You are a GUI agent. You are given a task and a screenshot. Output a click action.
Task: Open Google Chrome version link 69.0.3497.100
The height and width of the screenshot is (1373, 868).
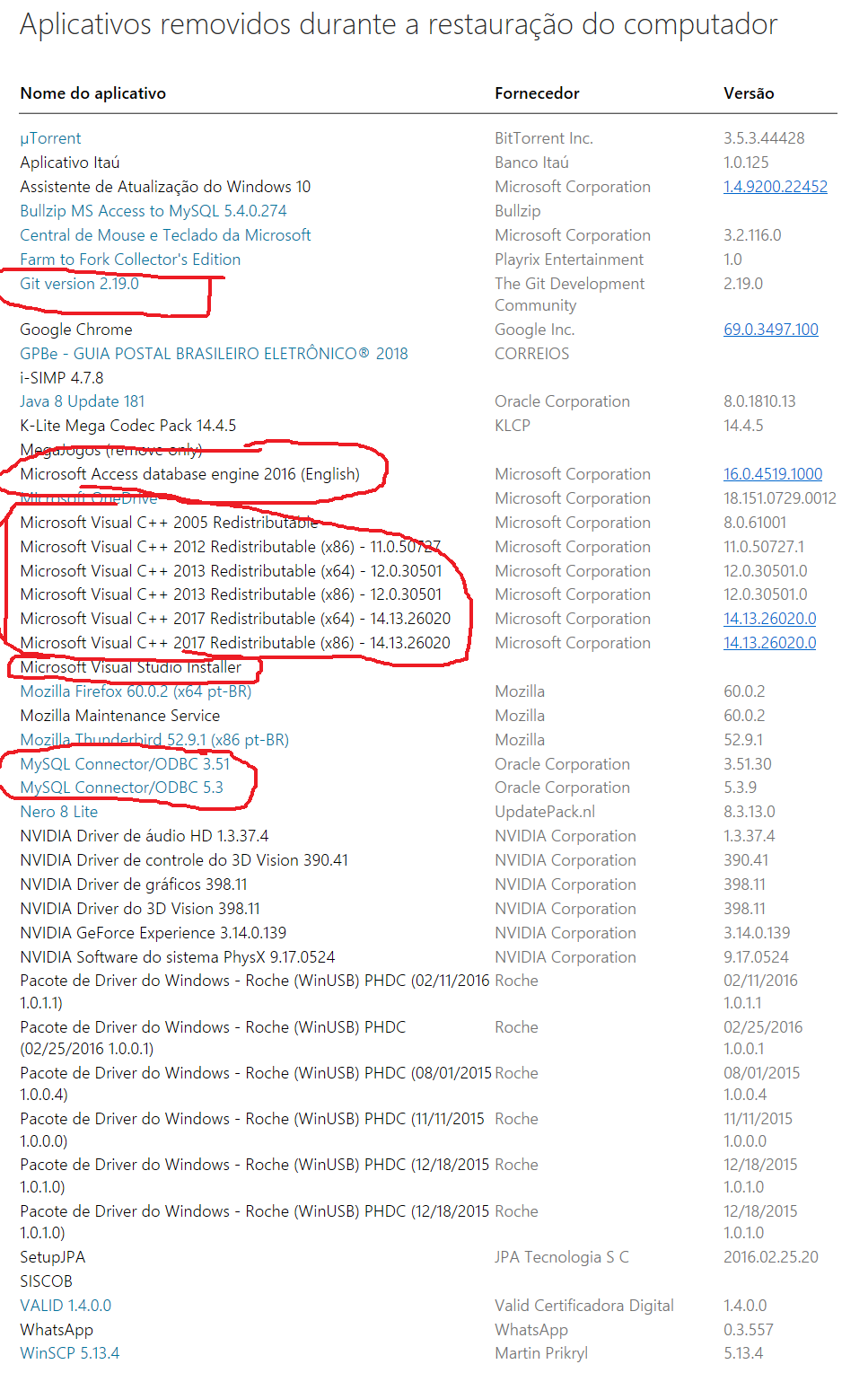(771, 330)
